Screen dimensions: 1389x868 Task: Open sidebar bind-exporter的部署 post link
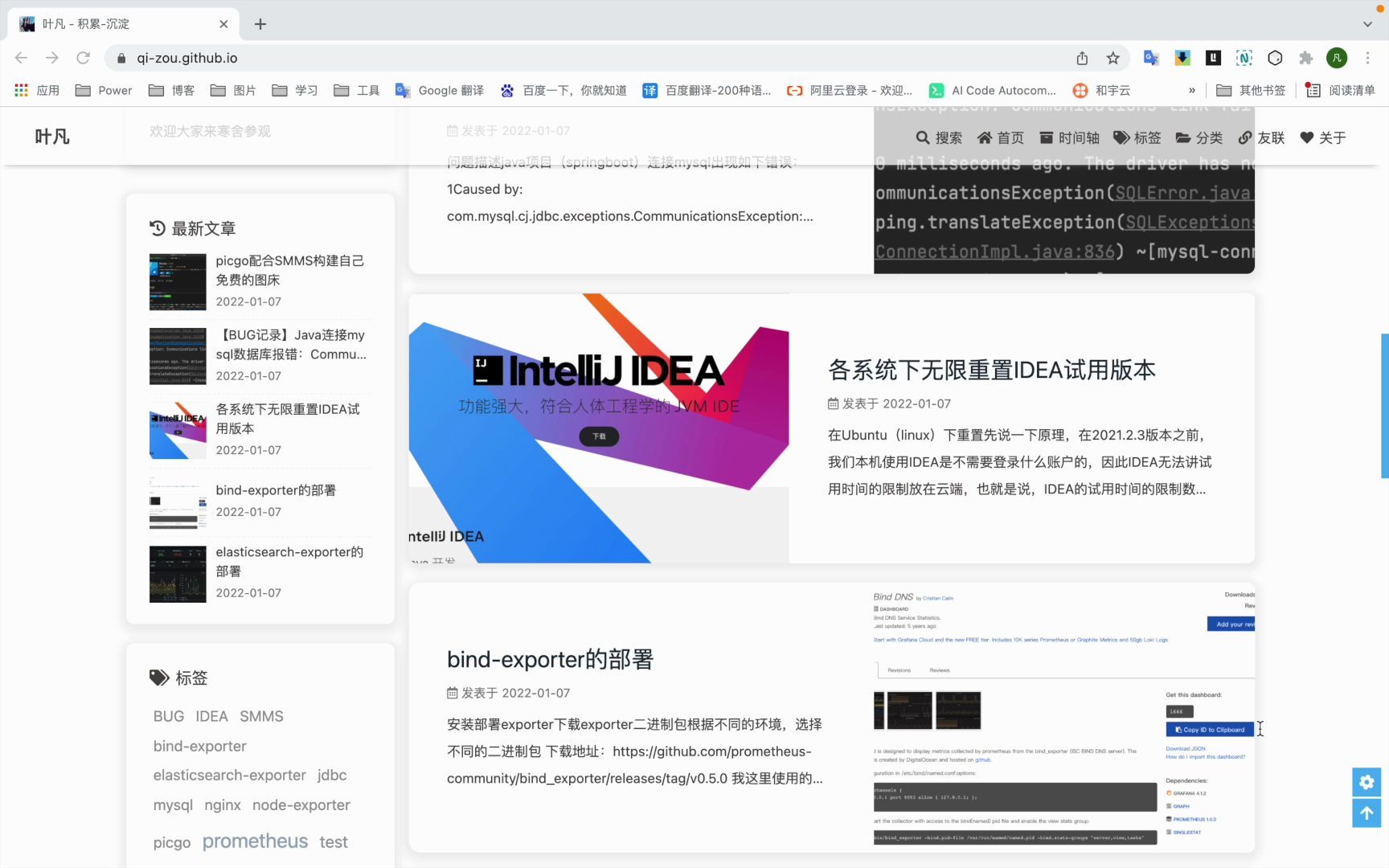click(x=276, y=490)
